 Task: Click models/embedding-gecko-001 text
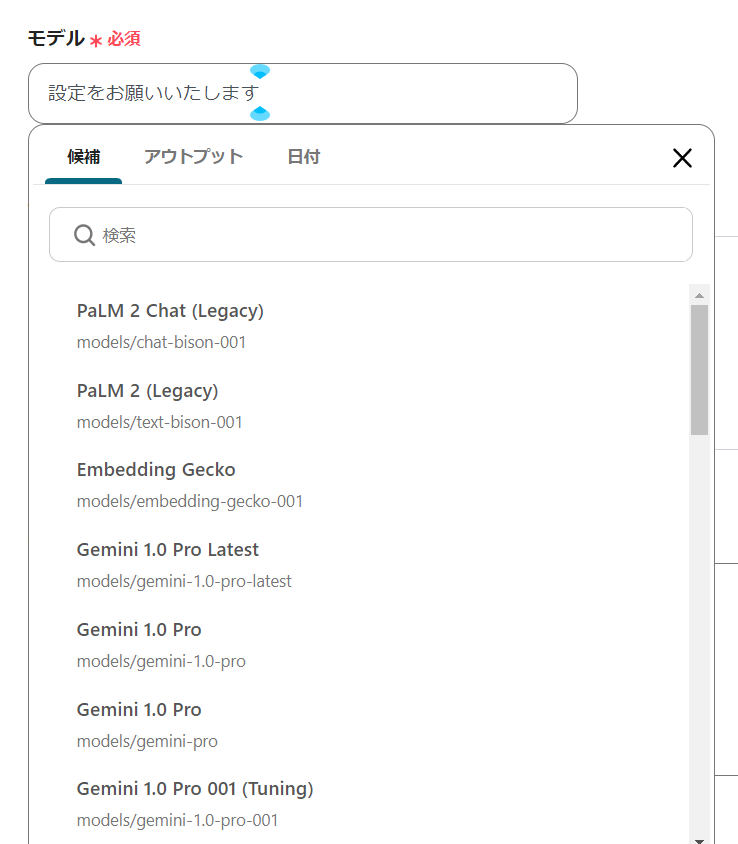coord(190,502)
